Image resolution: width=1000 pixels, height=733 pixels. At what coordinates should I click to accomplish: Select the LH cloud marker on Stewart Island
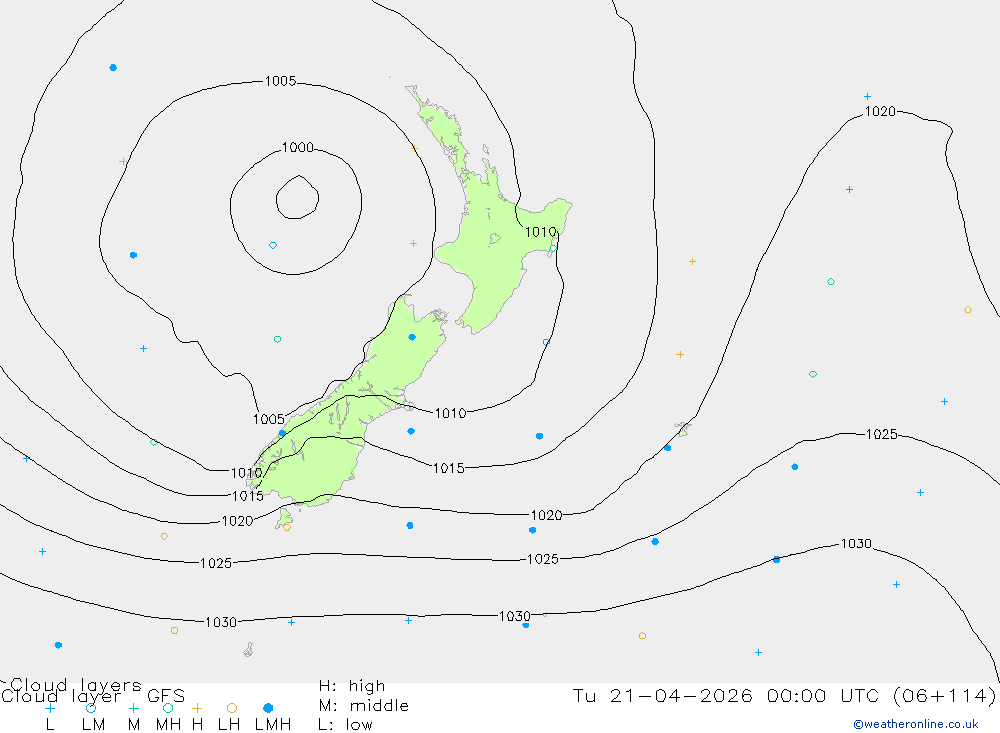point(287,528)
